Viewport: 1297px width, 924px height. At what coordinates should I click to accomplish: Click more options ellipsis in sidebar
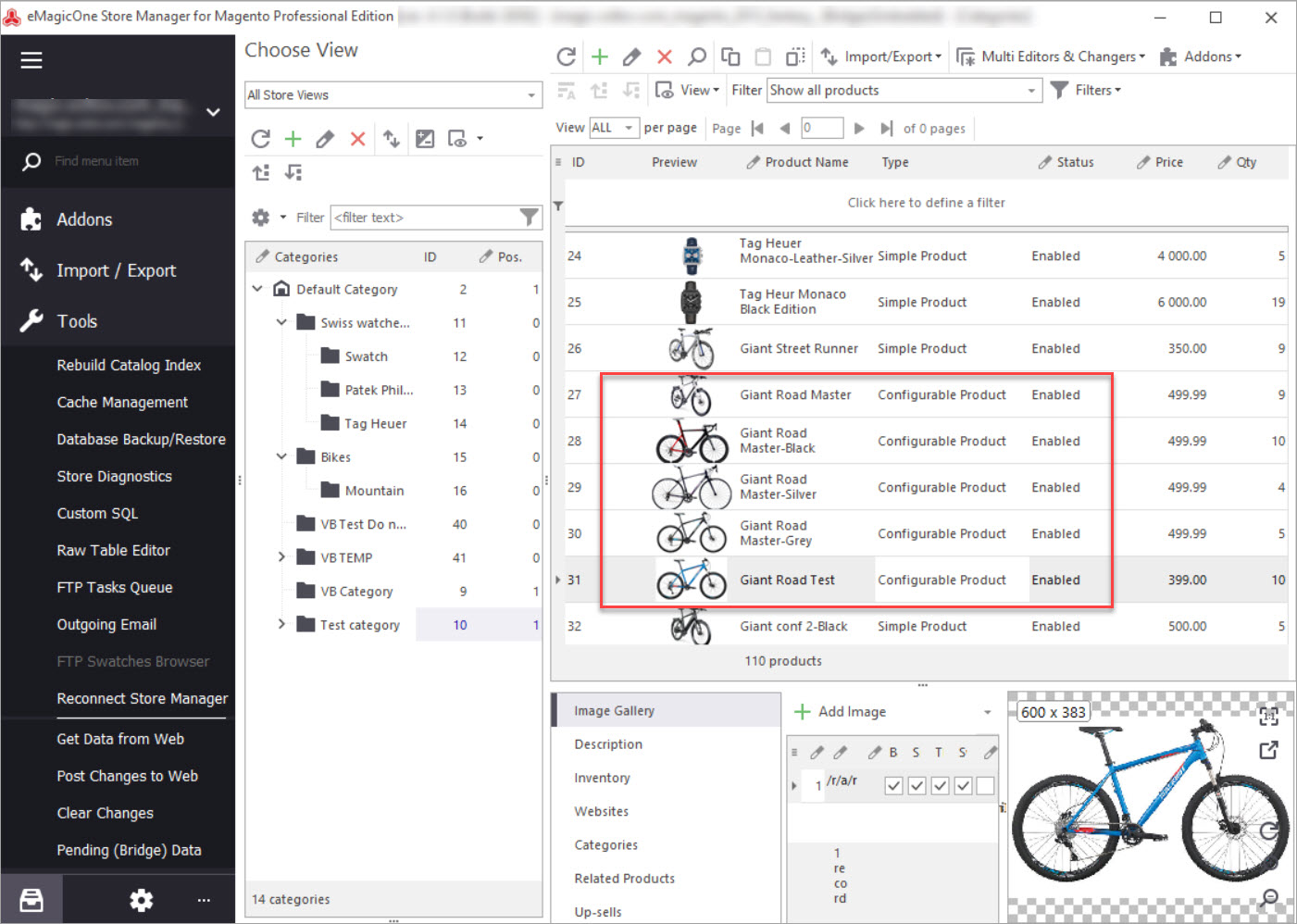(x=204, y=900)
